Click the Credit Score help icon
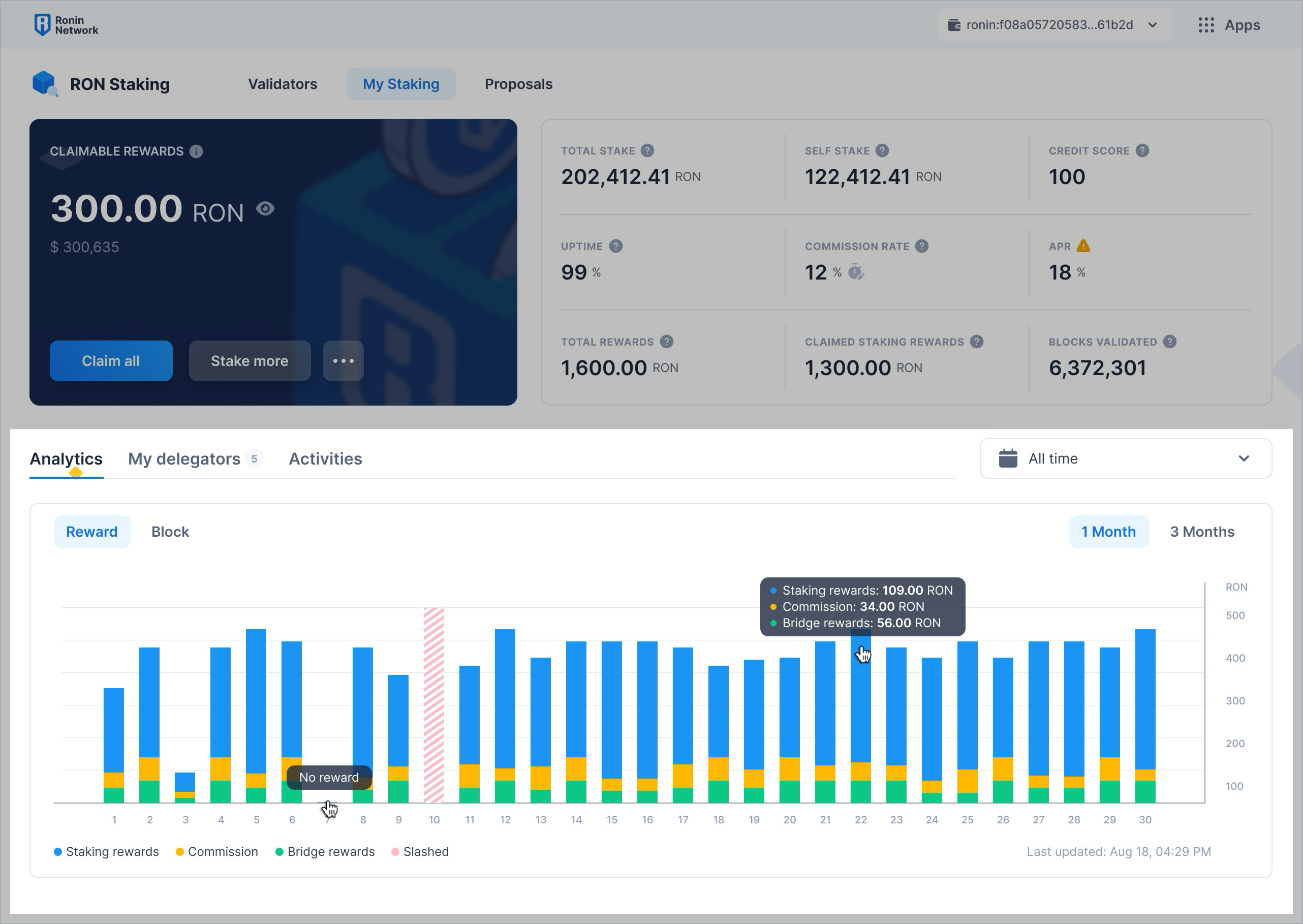The height and width of the screenshot is (924, 1303). (1142, 151)
